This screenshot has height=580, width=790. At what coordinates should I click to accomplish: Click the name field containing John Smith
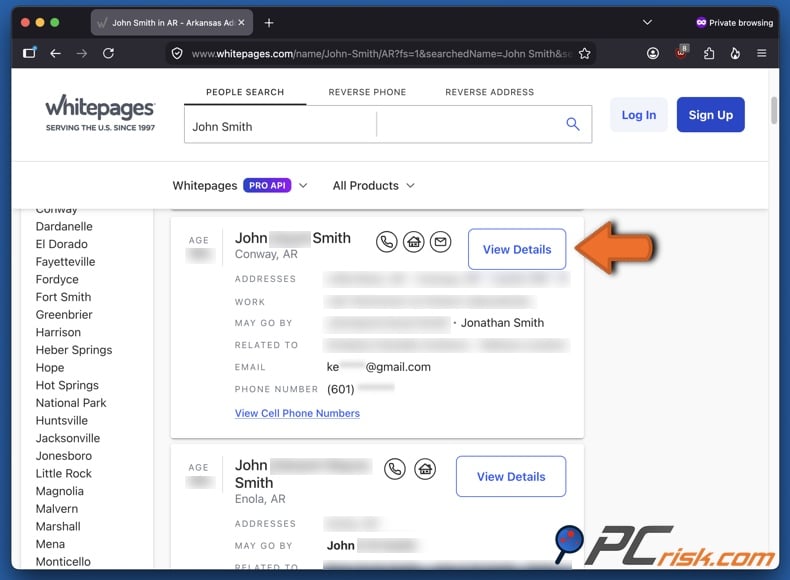coord(280,124)
